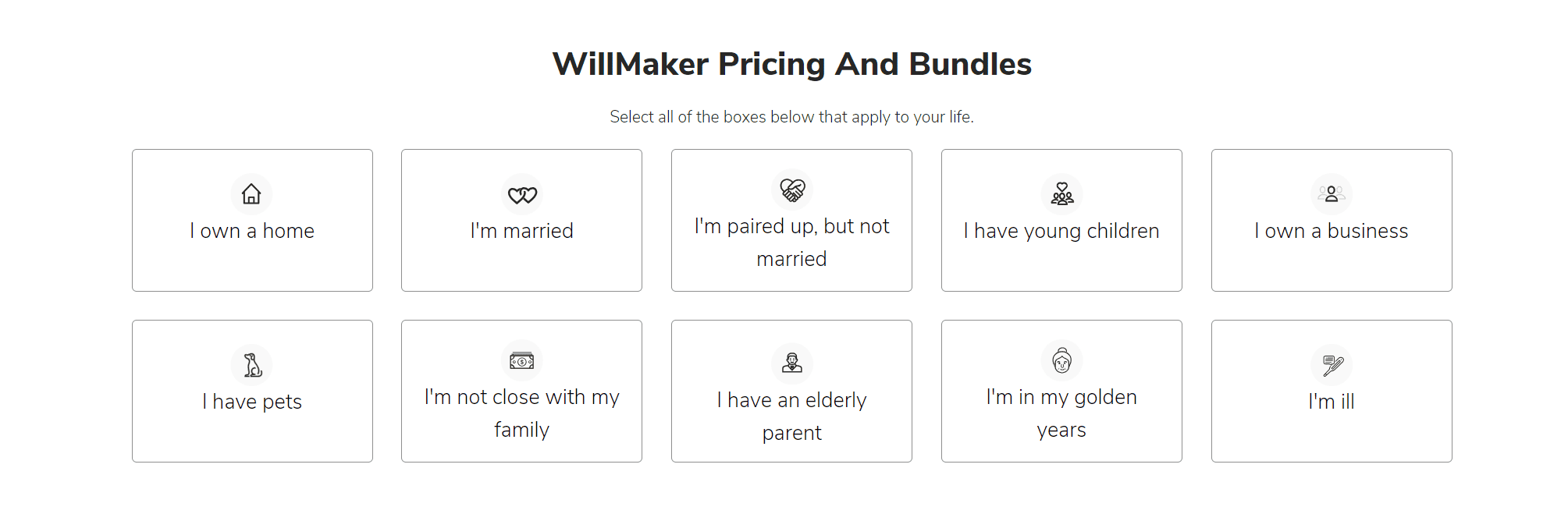Viewport: 1568px width, 521px height.
Task: Choose "I'm not close with my family" text
Action: tap(522, 413)
